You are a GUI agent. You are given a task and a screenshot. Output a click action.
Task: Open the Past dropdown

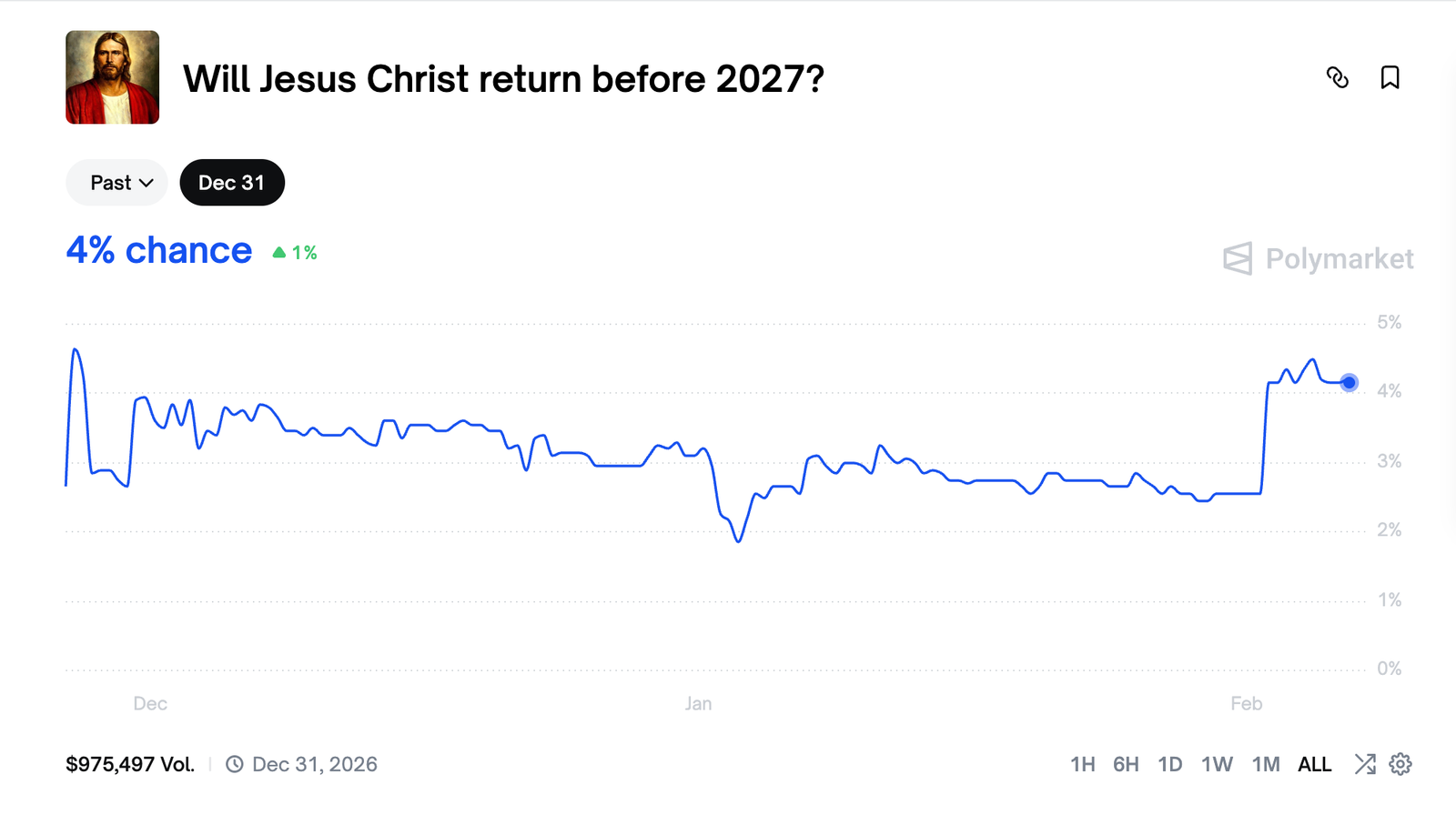(116, 182)
